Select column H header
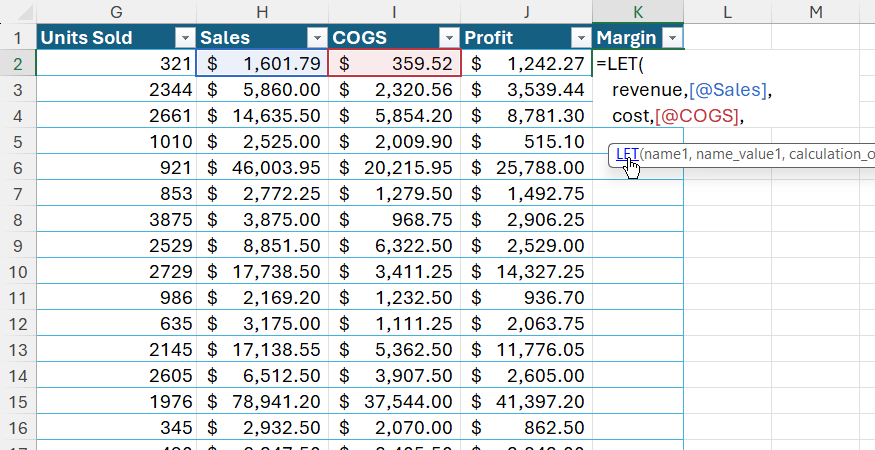 (262, 11)
